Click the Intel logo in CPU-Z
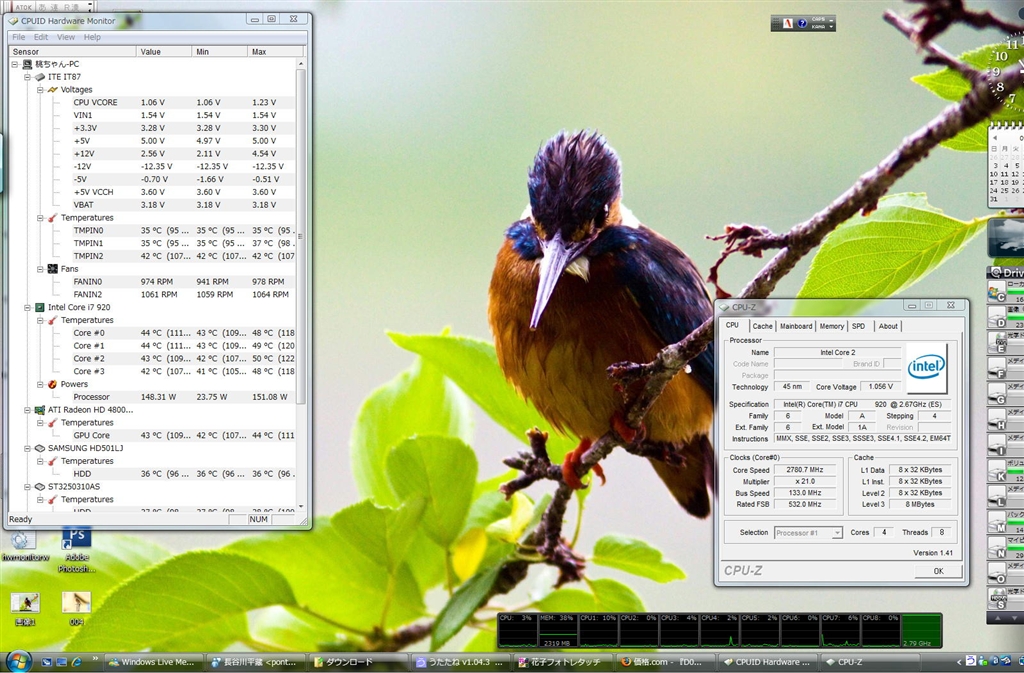This screenshot has width=1024, height=673. tap(926, 368)
